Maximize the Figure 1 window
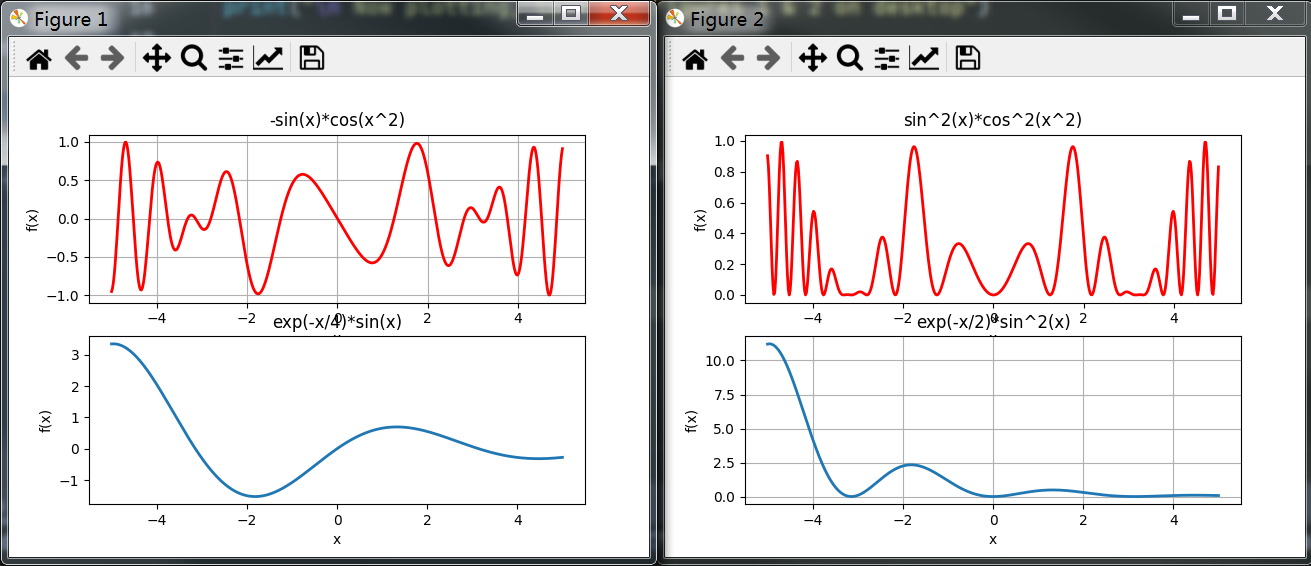This screenshot has width=1311, height=566. point(571,14)
